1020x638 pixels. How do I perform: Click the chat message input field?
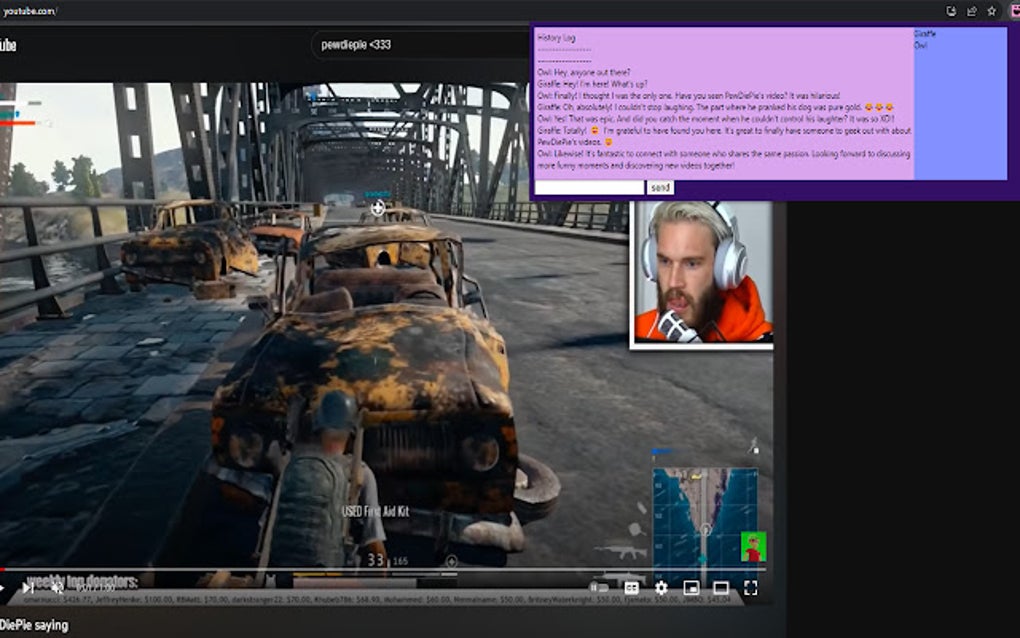click(589, 187)
